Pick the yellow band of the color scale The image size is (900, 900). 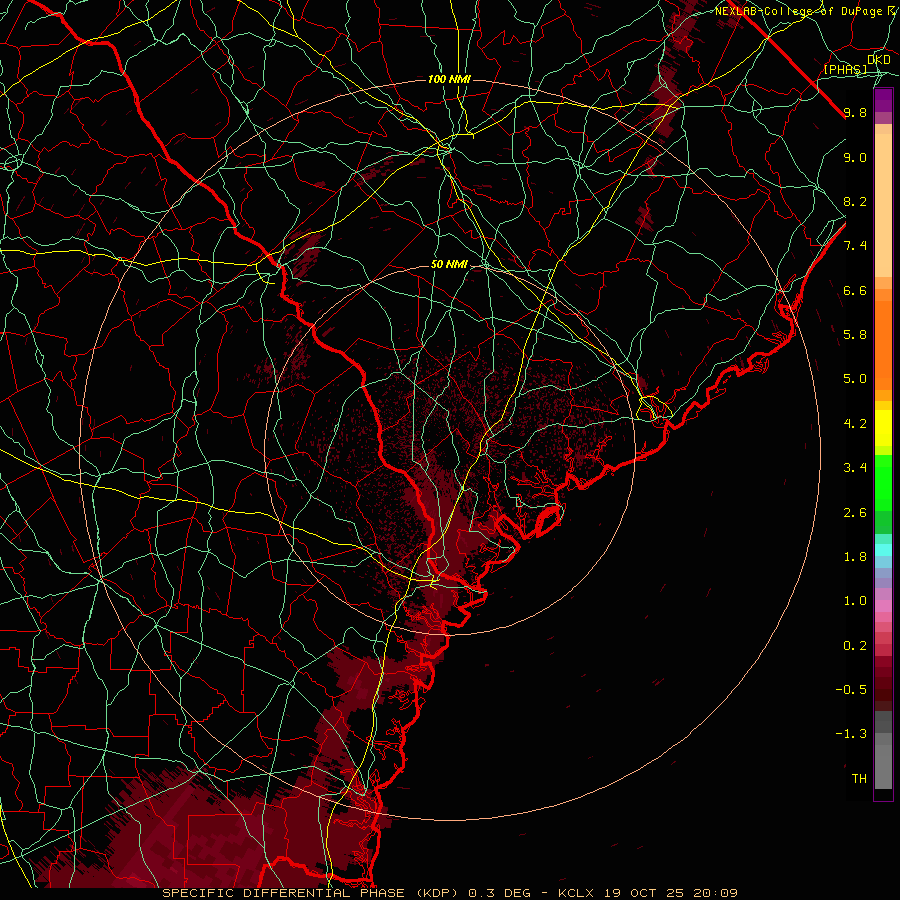[x=883, y=428]
